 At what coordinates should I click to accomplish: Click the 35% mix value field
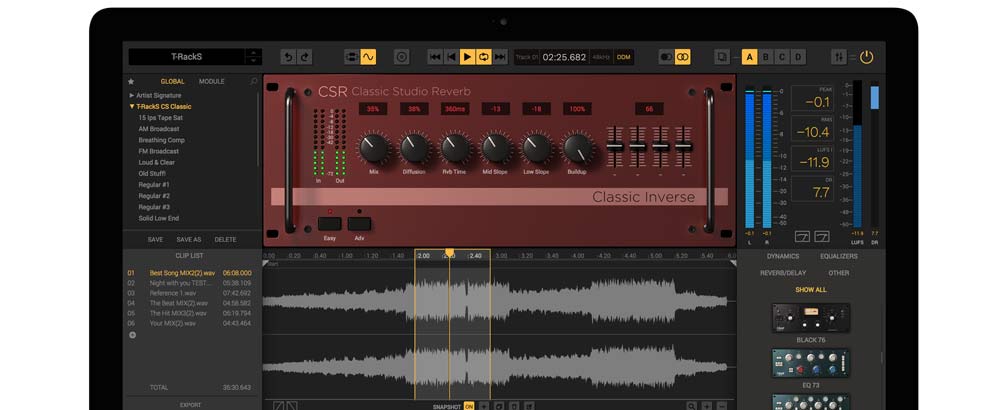373,109
